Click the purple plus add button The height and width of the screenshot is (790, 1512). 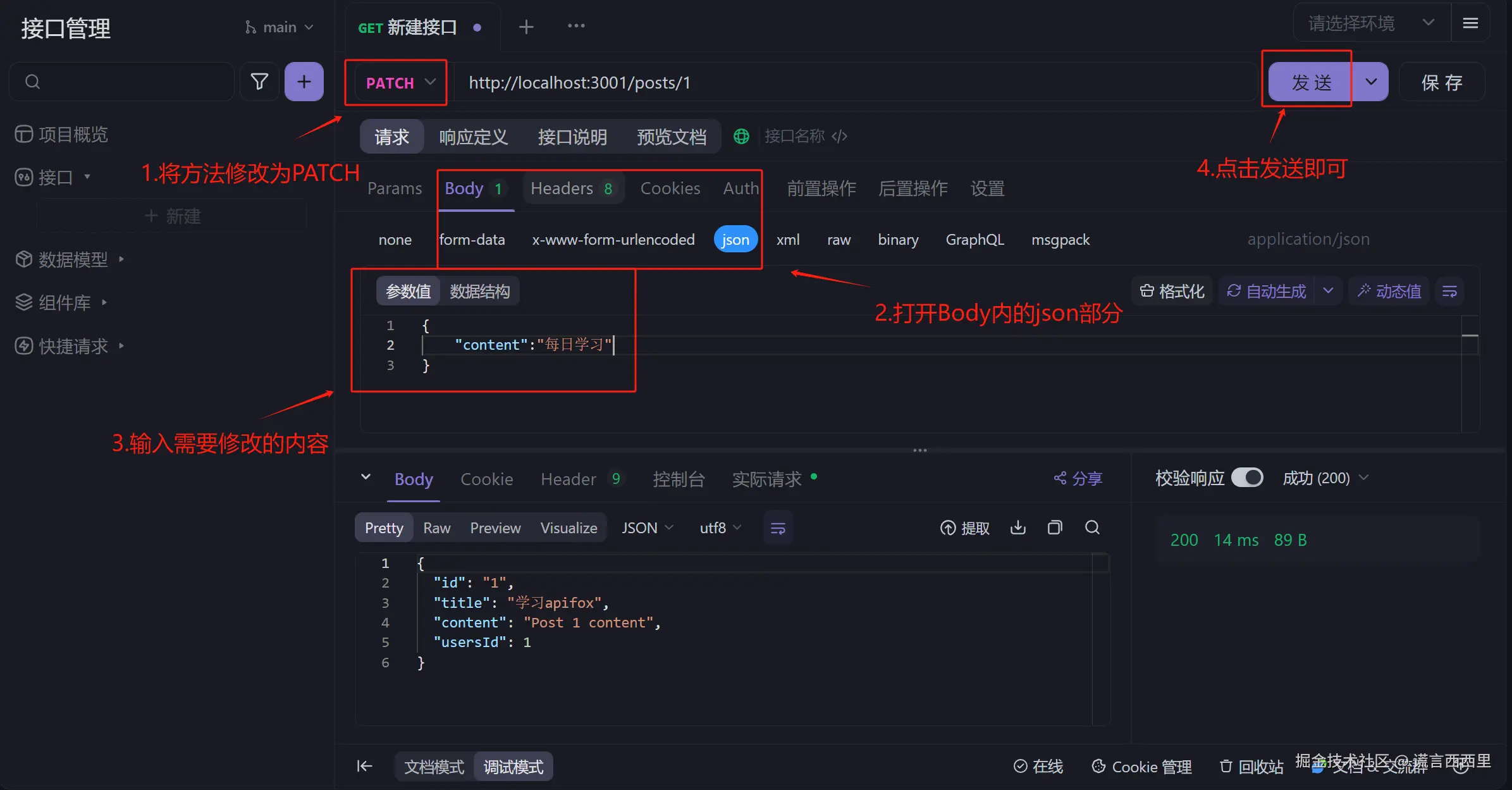pos(304,82)
